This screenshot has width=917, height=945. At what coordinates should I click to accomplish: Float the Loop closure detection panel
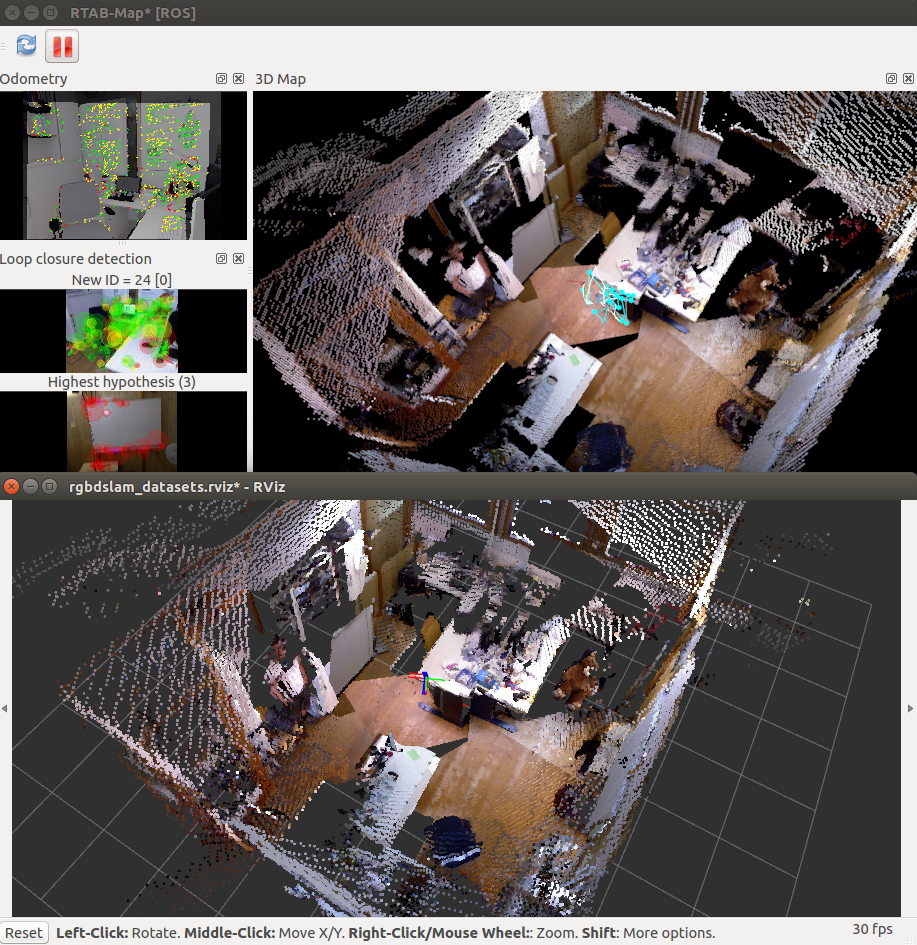(222, 259)
